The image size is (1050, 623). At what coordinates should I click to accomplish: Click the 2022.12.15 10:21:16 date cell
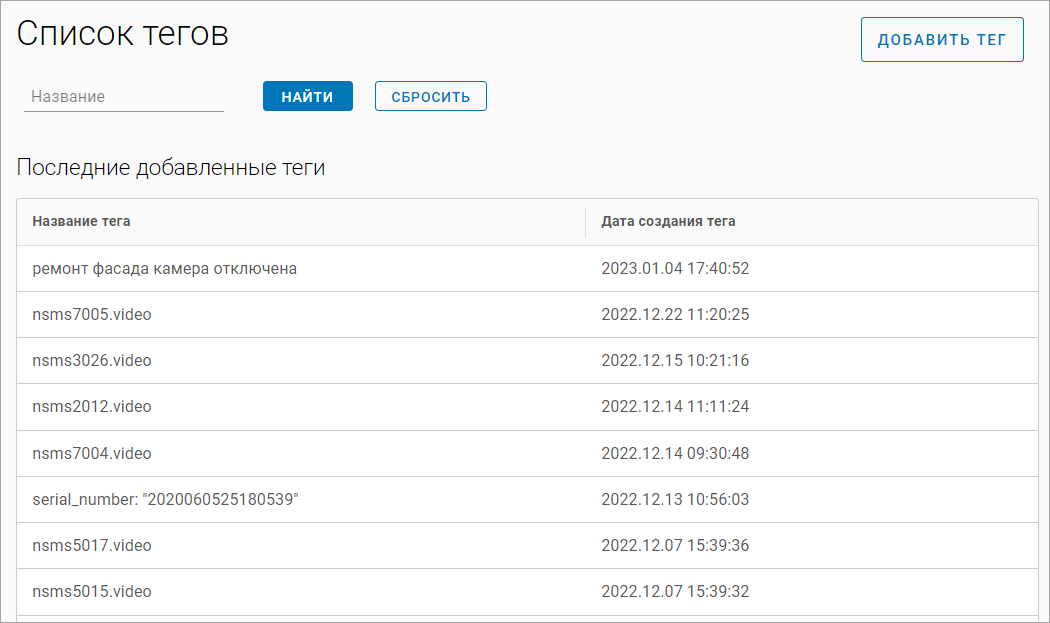675,361
